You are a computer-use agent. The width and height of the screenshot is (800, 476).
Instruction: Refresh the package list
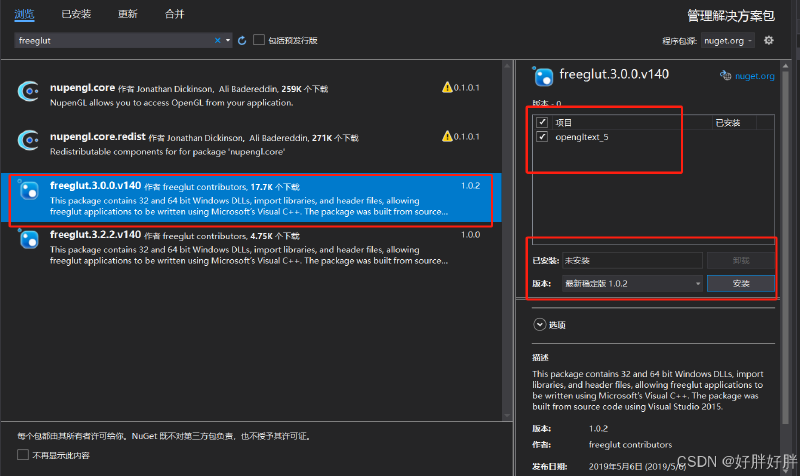(242, 40)
